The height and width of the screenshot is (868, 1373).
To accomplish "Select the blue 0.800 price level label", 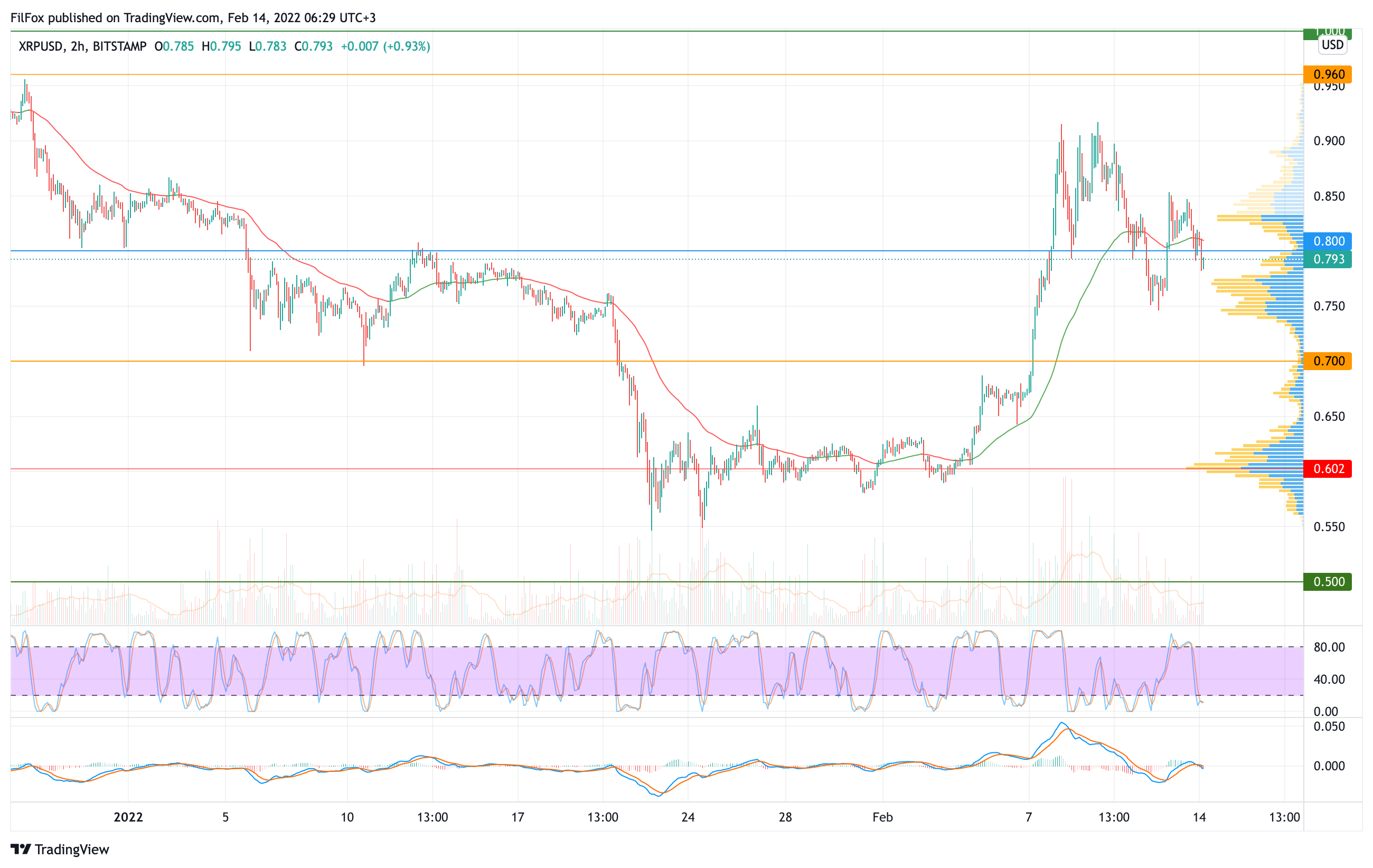I will point(1328,241).
